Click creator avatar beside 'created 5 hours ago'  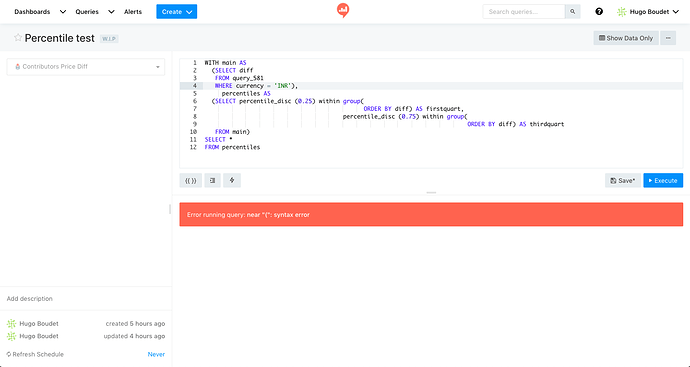coord(11,324)
